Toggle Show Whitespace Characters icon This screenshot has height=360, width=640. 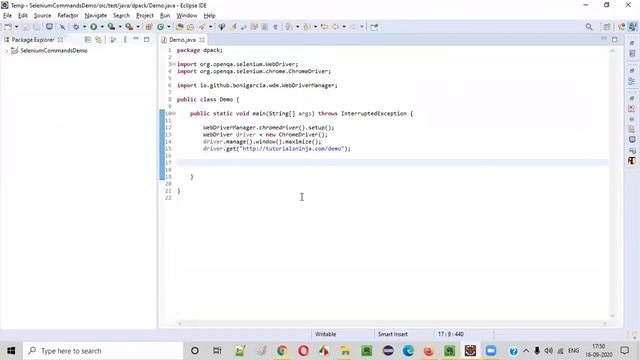click(276, 27)
